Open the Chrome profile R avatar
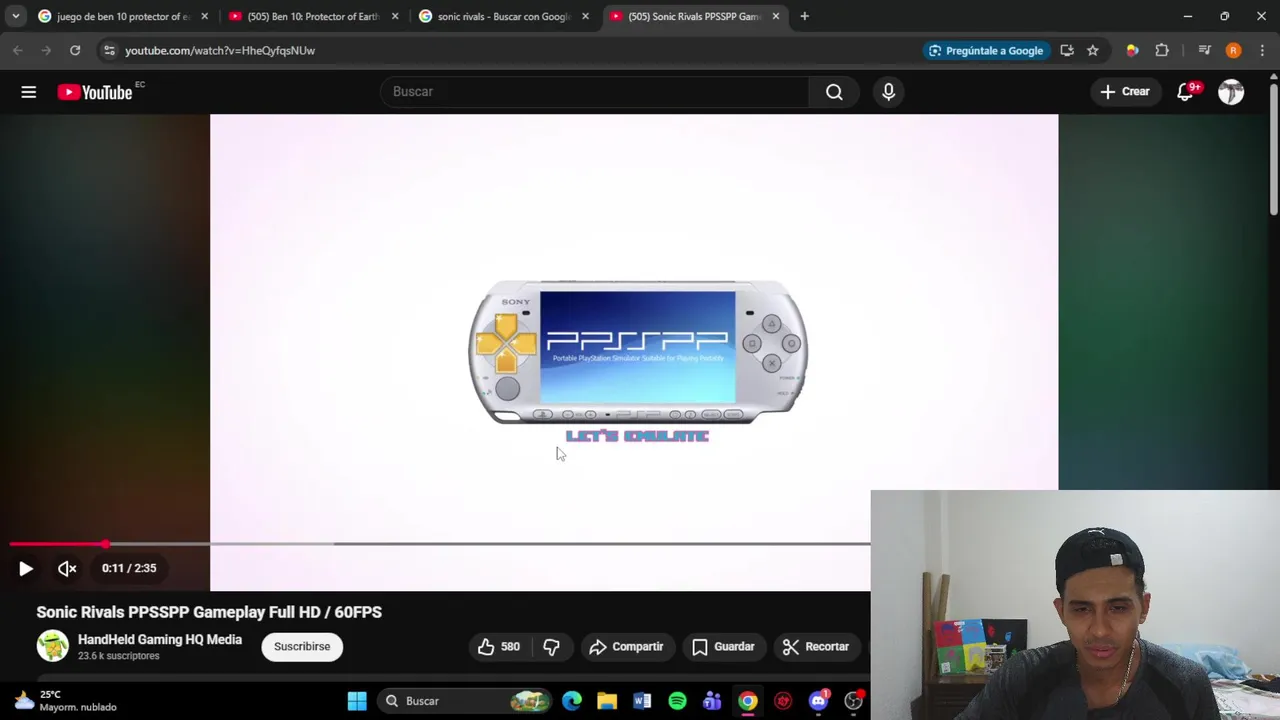Screen dimensions: 1280x720 [1234, 50]
